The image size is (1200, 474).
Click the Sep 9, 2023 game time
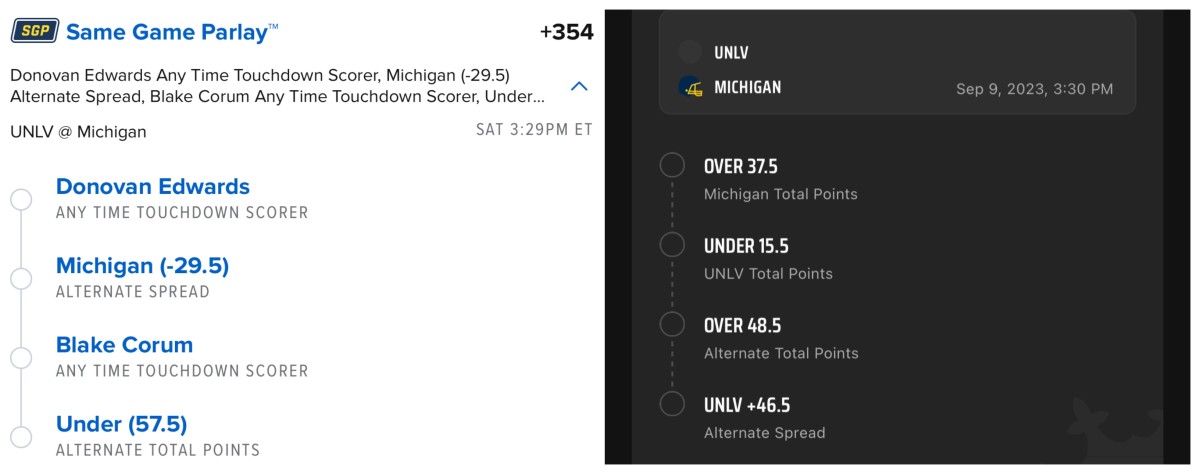[1034, 89]
